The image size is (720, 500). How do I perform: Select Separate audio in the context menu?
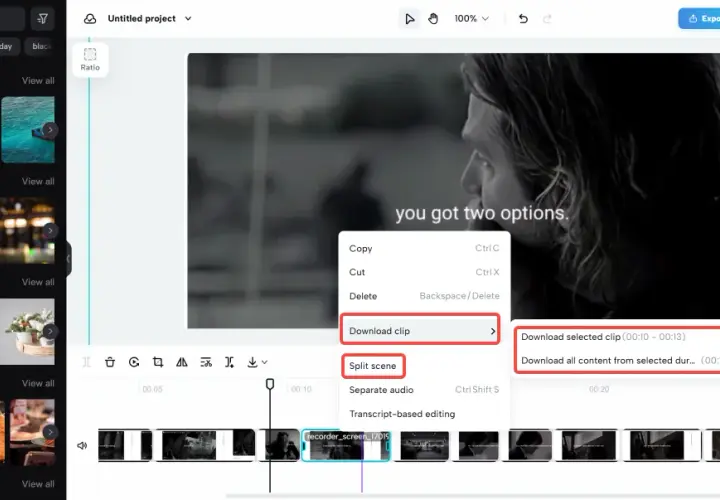424,390
